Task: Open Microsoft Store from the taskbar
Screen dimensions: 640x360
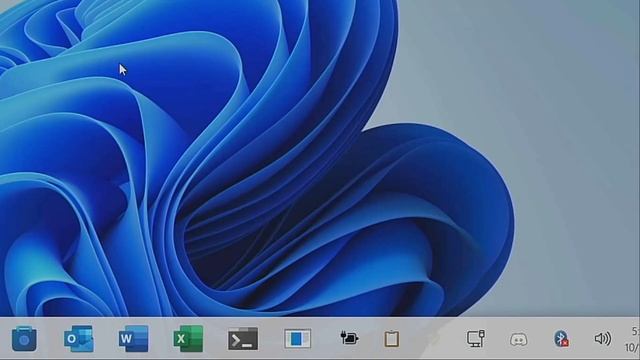Action: [x=24, y=338]
